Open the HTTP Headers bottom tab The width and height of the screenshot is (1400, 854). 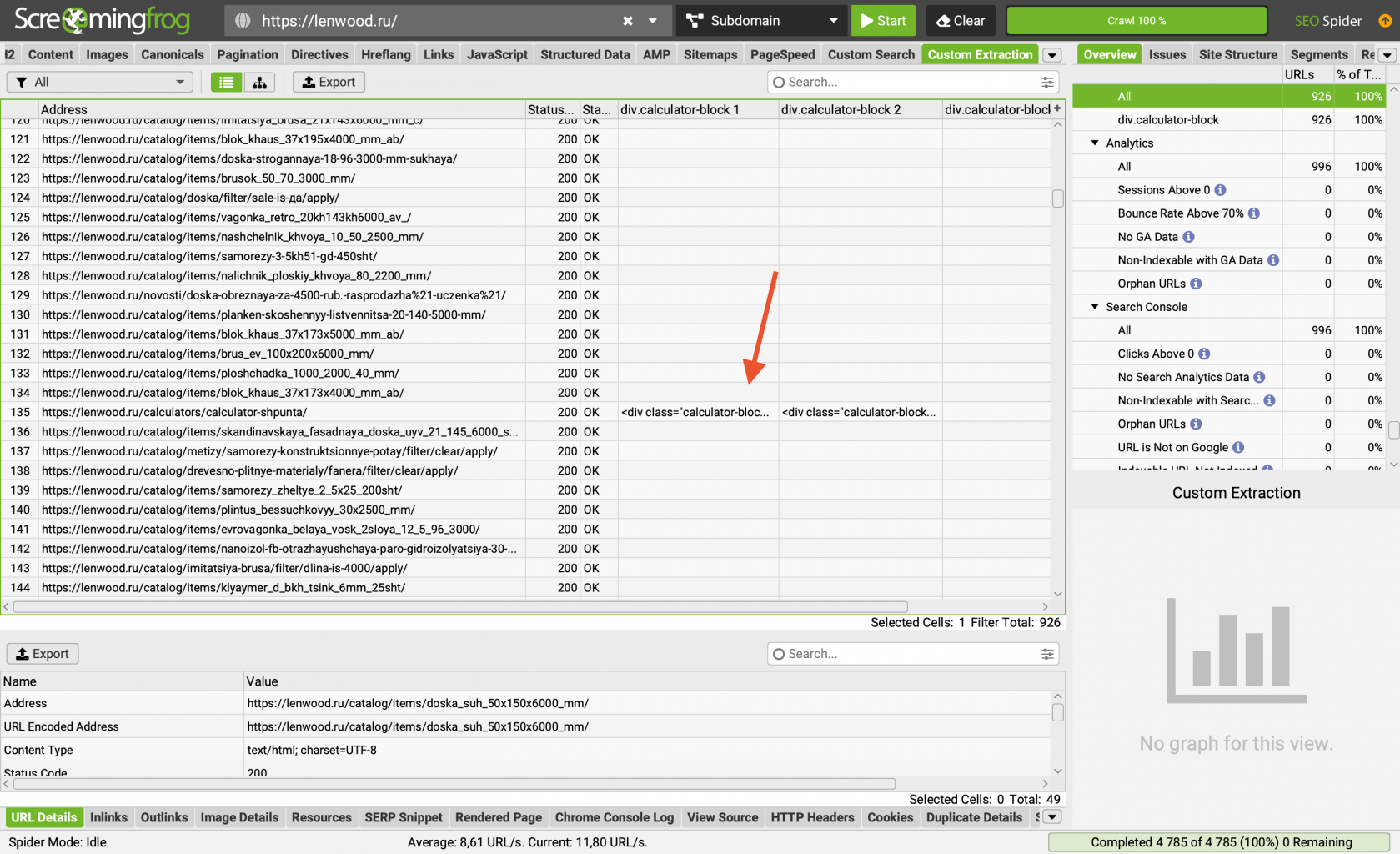(x=812, y=817)
